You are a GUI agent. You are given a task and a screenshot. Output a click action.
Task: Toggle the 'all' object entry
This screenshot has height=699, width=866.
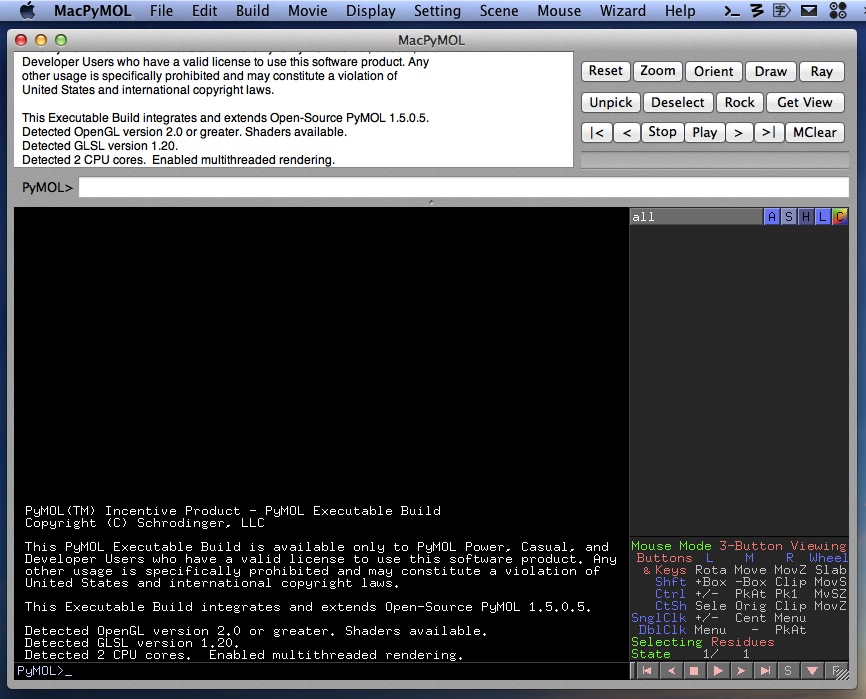696,217
